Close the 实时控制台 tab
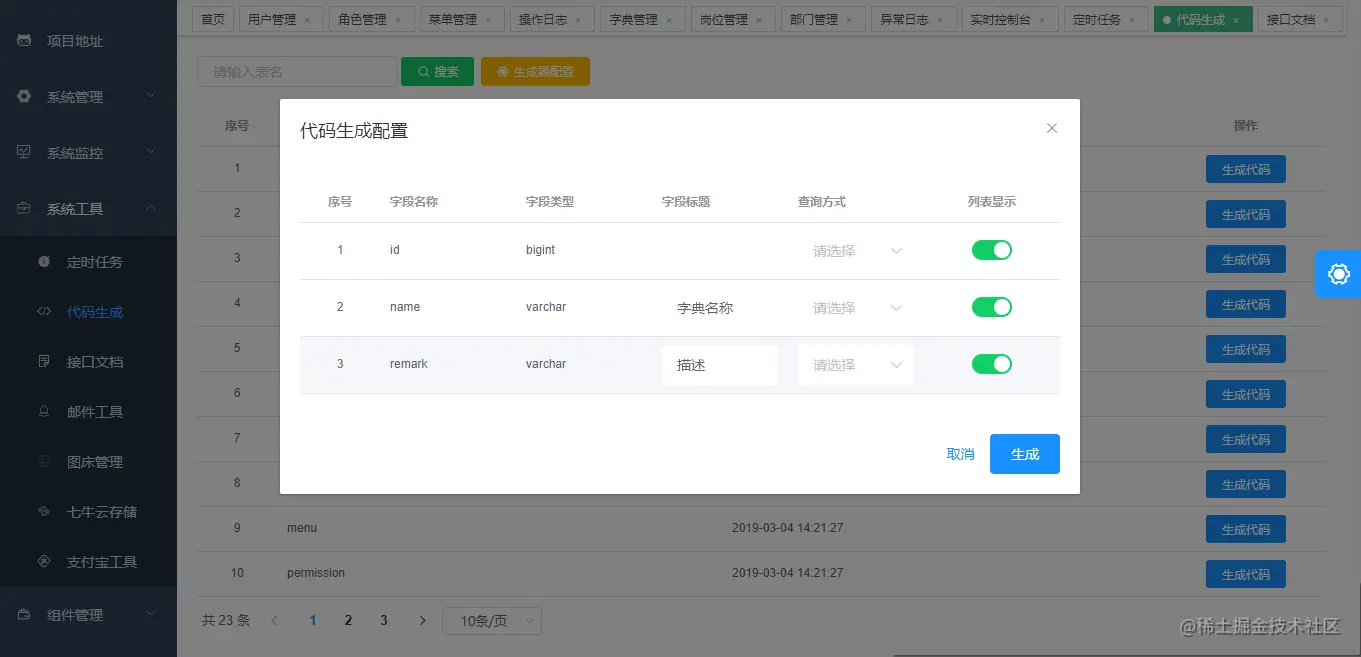The width and height of the screenshot is (1361, 657). click(1044, 18)
